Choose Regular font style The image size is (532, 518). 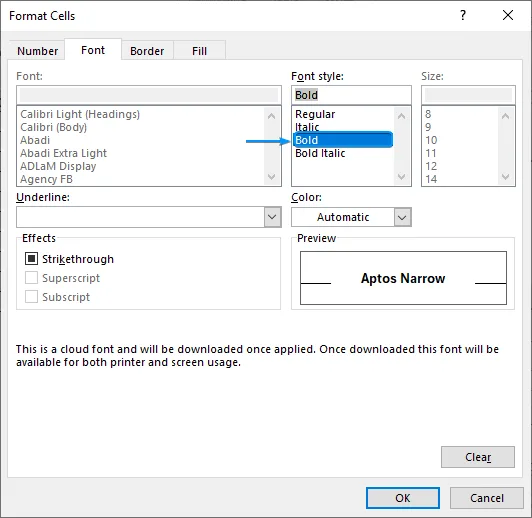[315, 114]
